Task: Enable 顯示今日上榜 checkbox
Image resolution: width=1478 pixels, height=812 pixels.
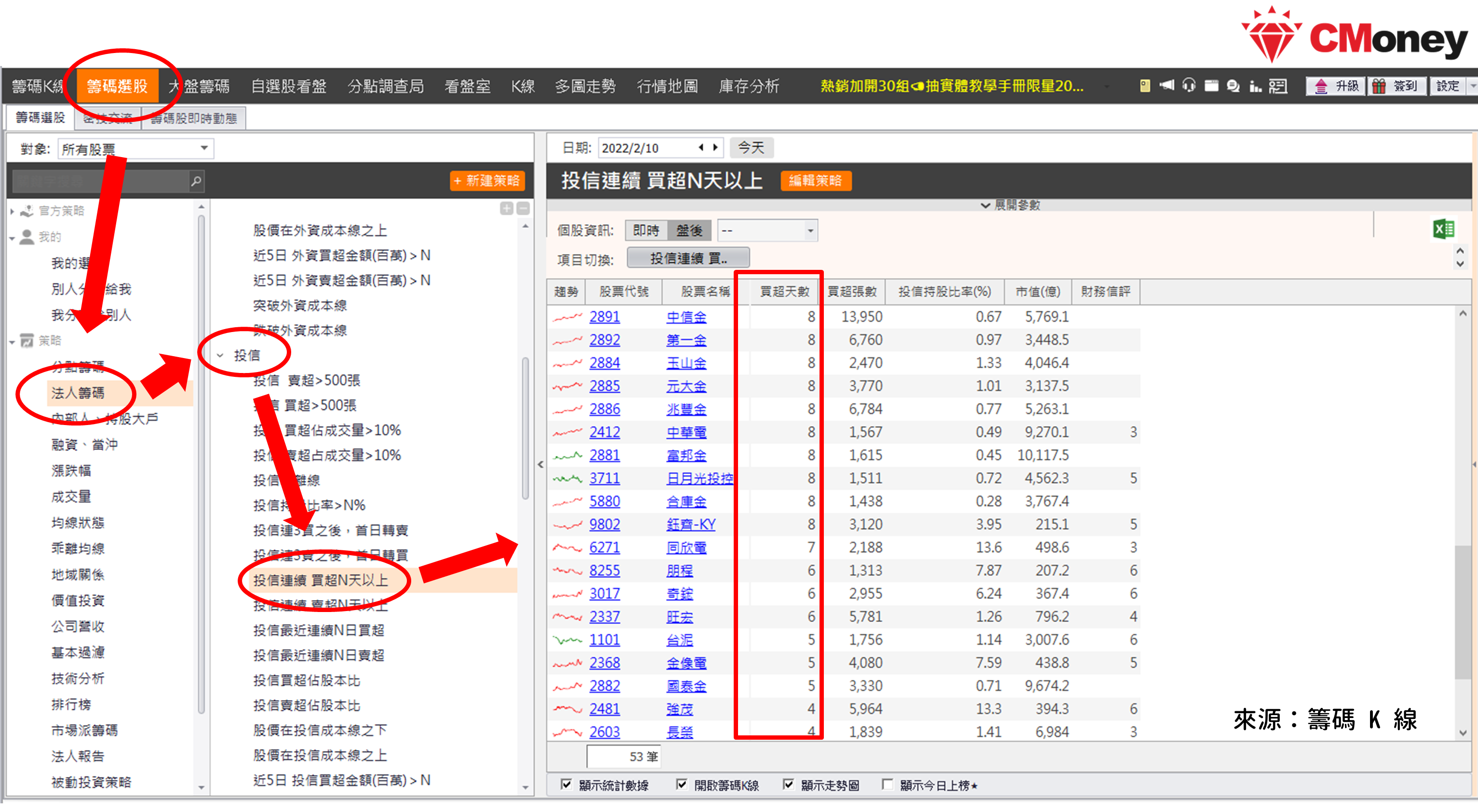Action: tap(887, 785)
